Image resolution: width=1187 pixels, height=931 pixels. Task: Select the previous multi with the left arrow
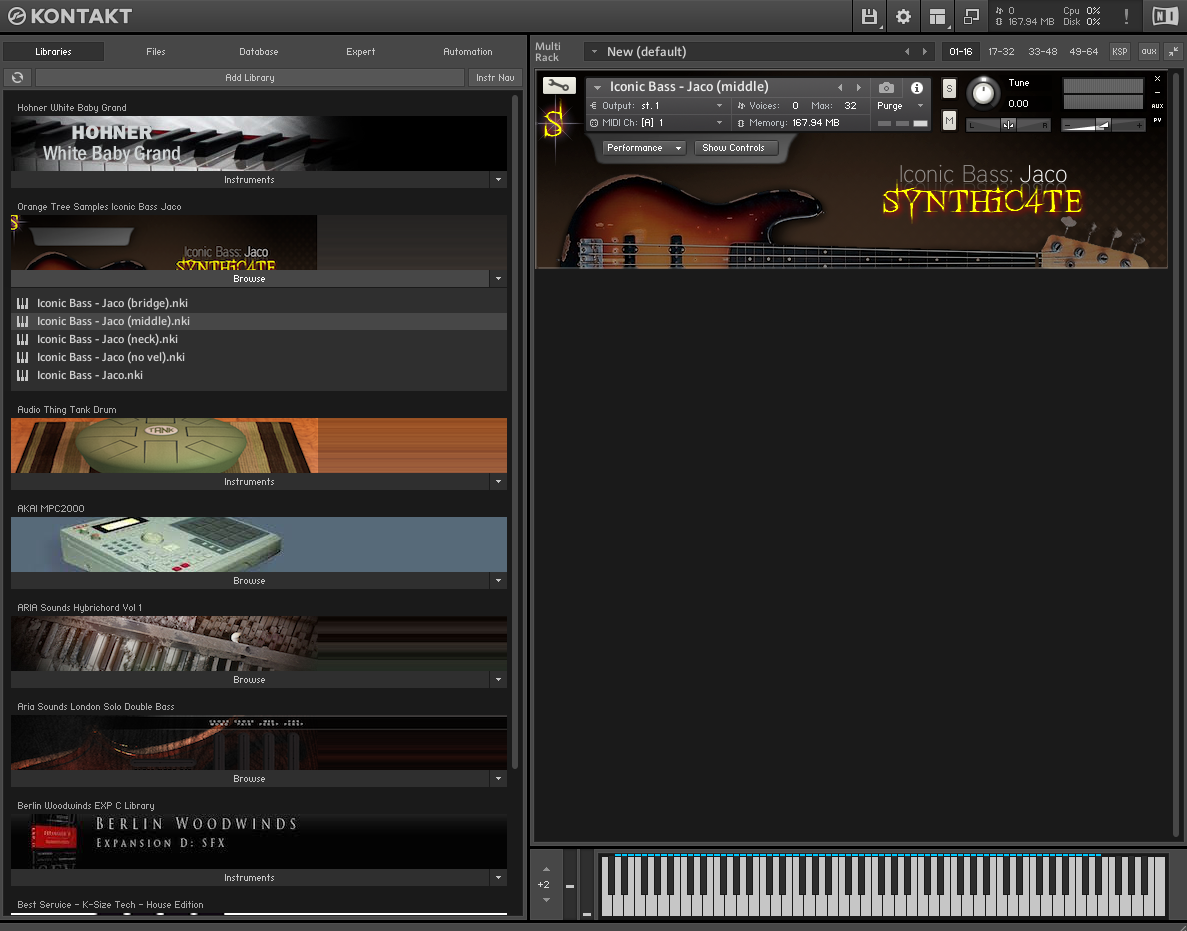(x=907, y=51)
